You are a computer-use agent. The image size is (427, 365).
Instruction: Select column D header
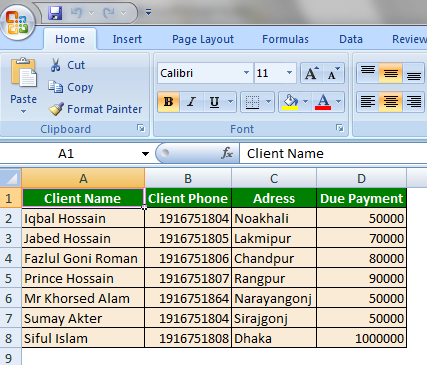(x=361, y=178)
